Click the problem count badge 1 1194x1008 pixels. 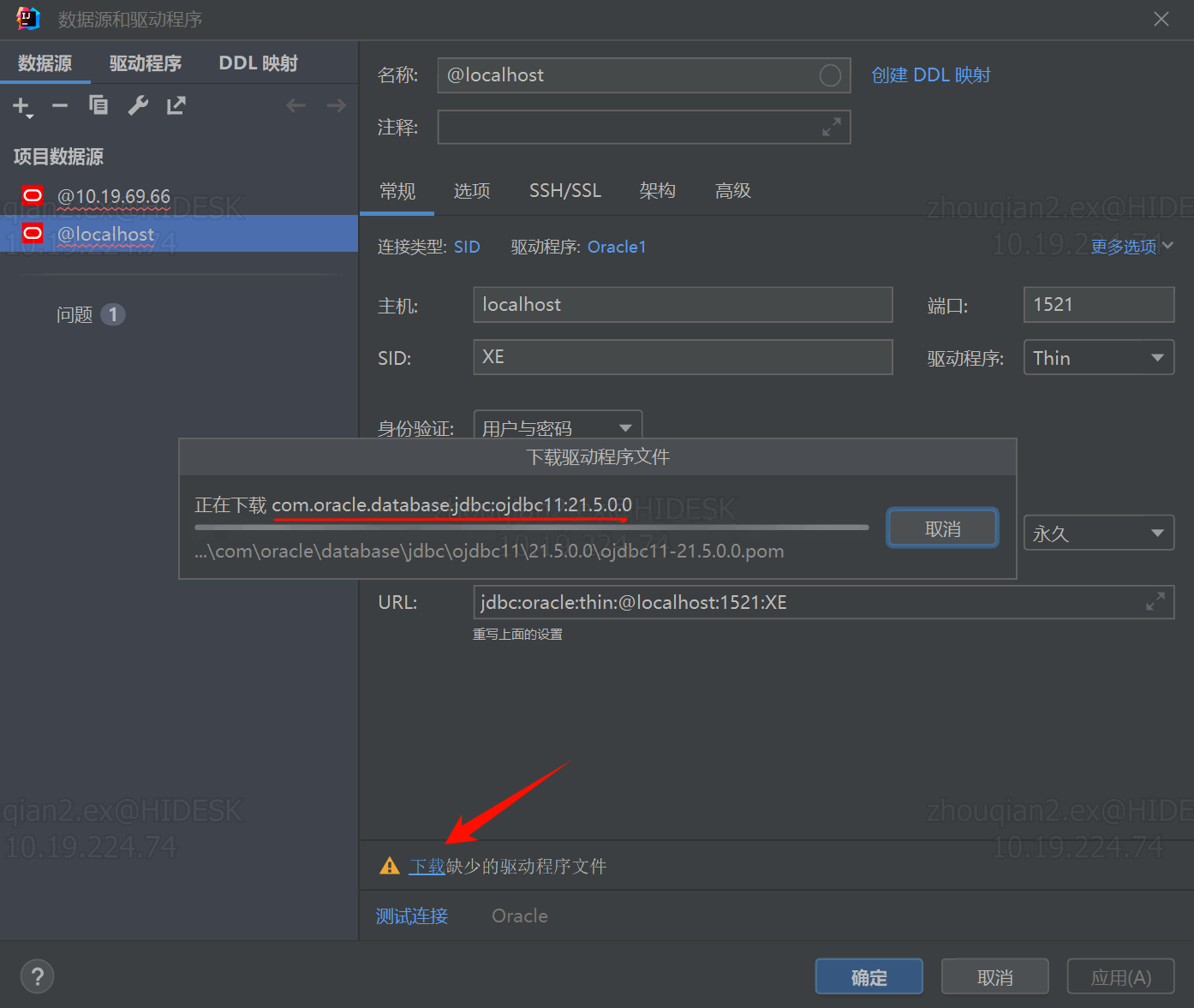113,314
